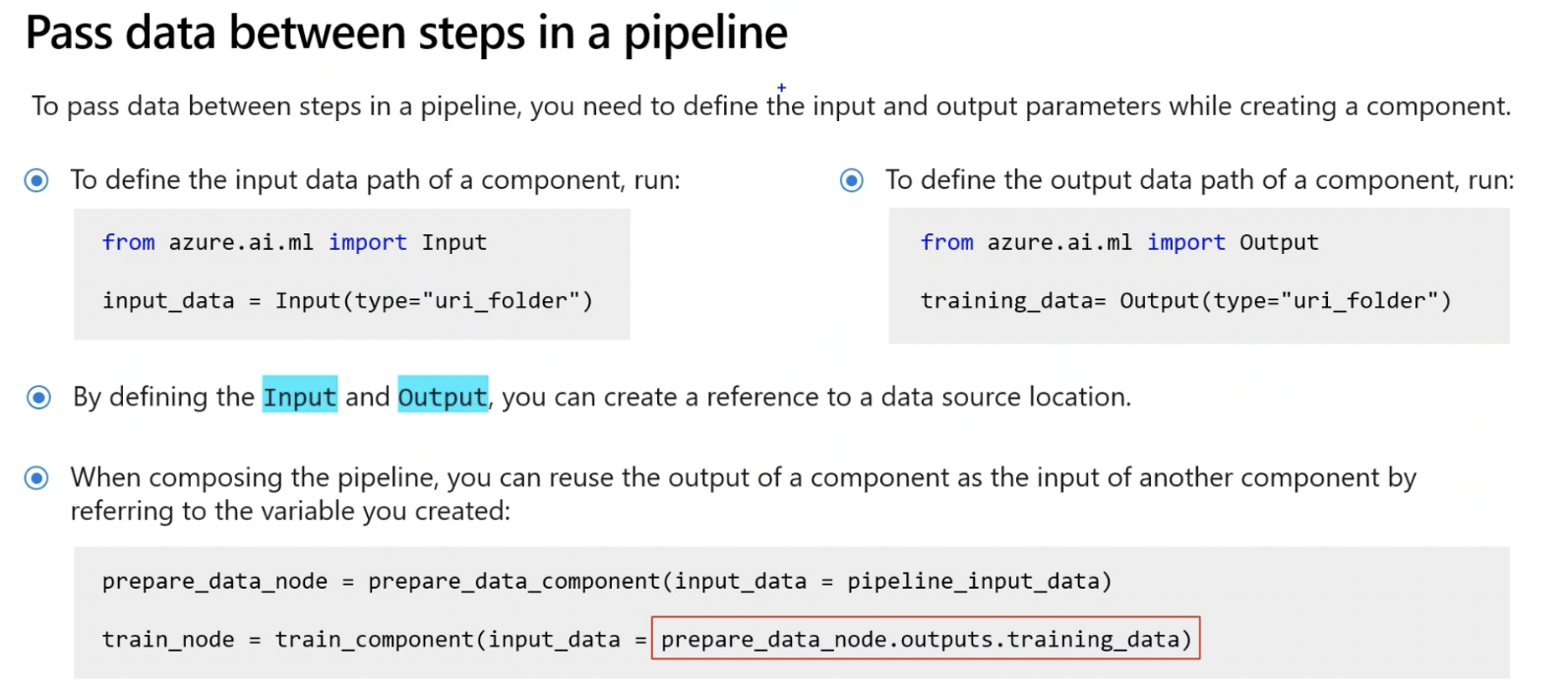
Task: Click the text 'To define the output data path of a component, run:'
Action: (1199, 180)
